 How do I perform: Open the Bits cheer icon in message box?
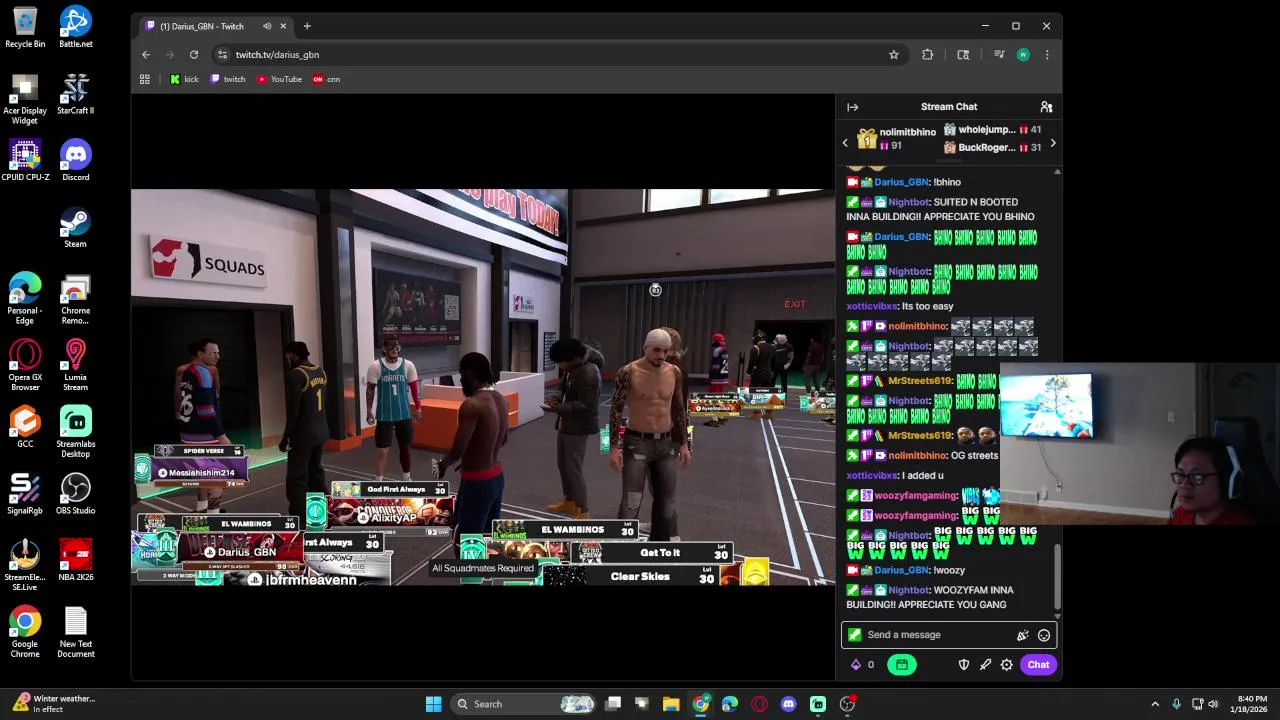point(1022,635)
